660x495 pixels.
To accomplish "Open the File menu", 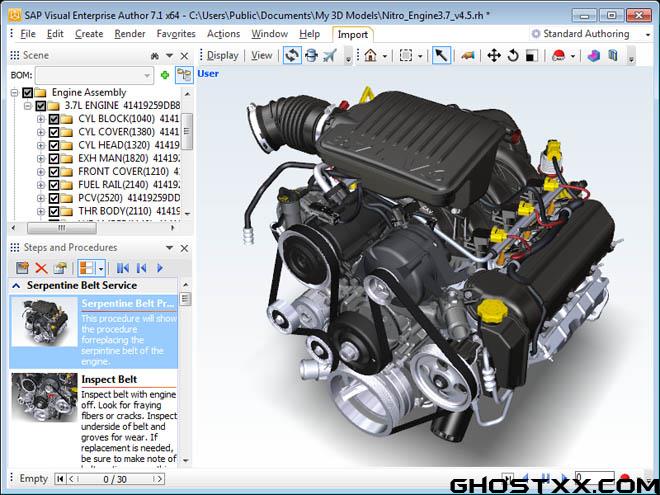I will (28, 34).
